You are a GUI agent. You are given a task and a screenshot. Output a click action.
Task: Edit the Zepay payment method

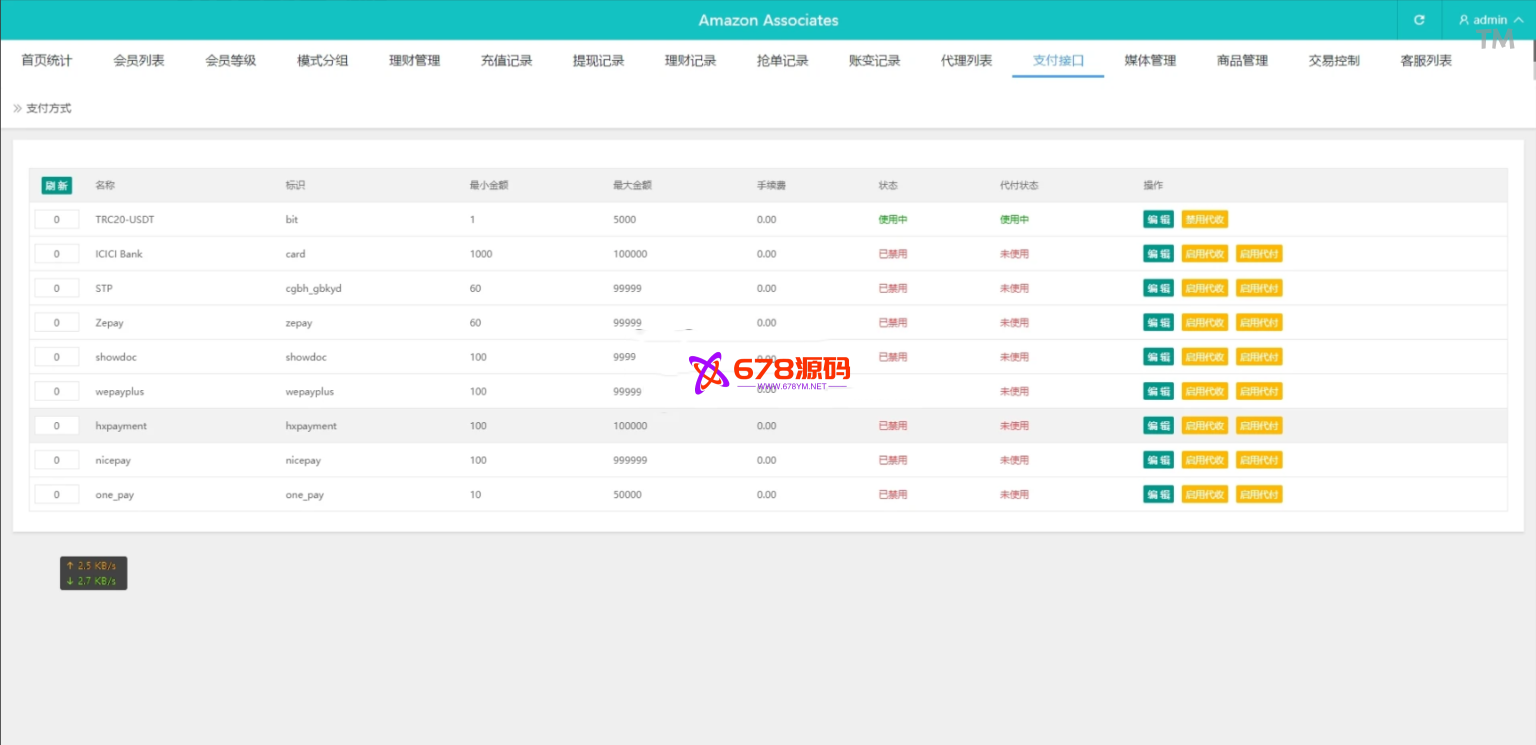tap(1158, 323)
